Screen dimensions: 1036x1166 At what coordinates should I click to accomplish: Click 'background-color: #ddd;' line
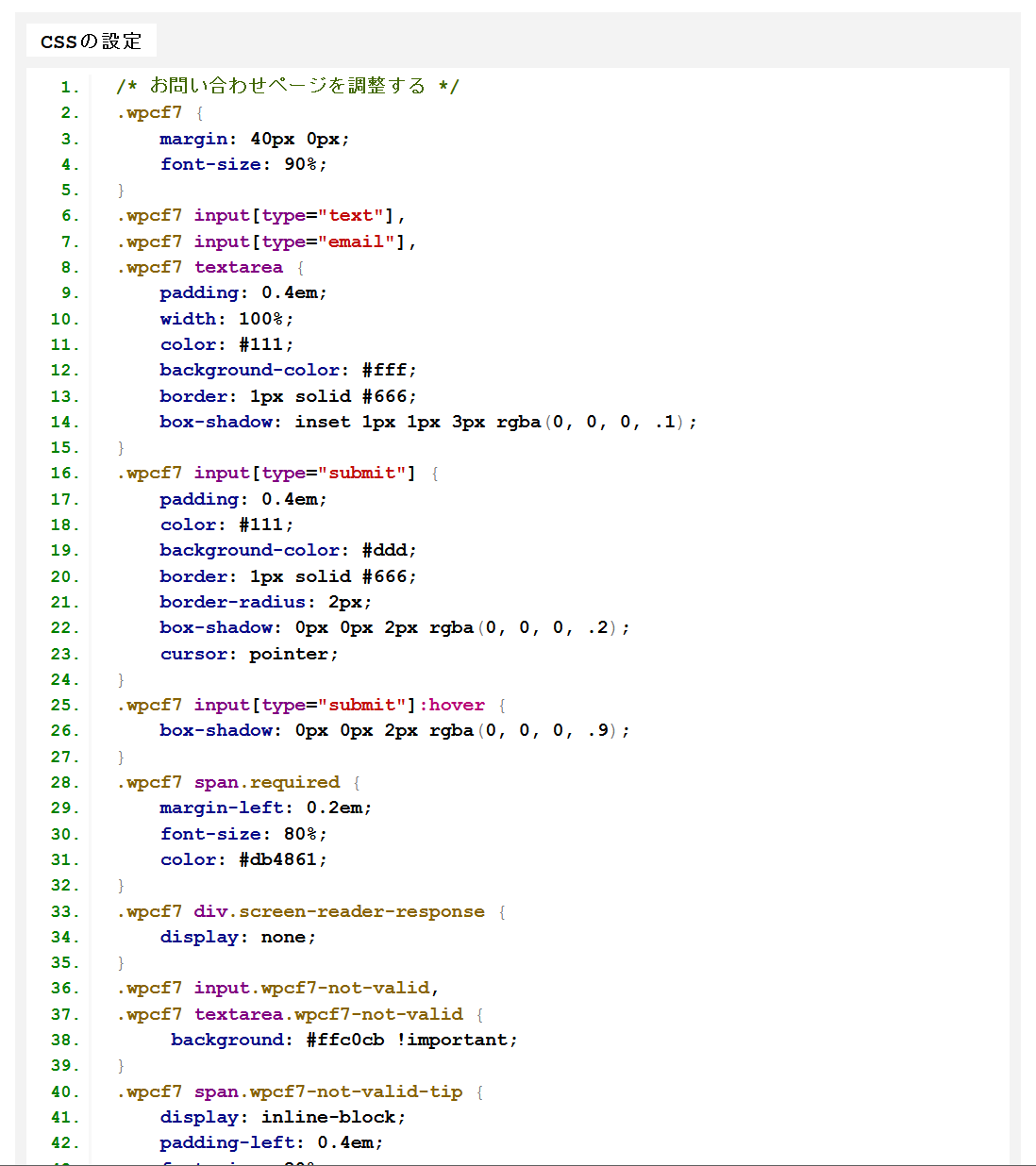point(288,551)
